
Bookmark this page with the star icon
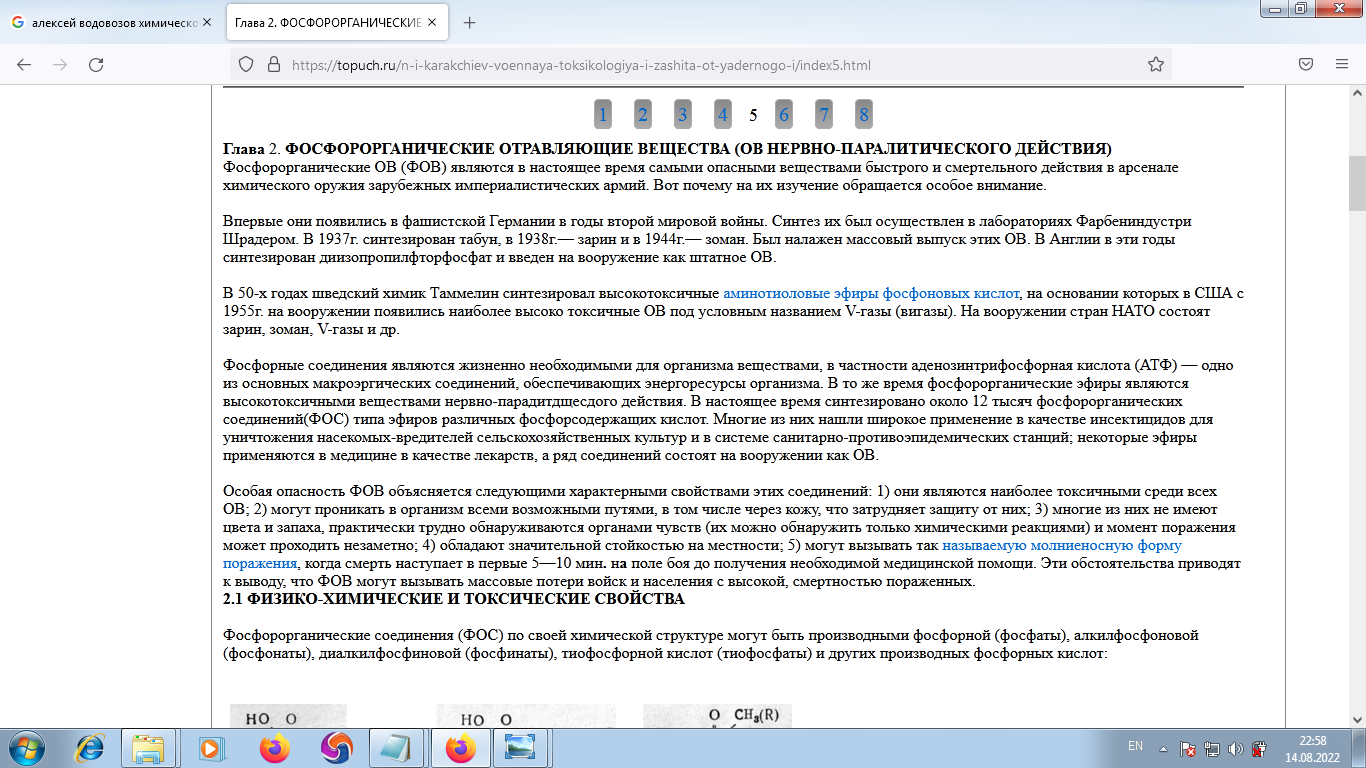tap(1155, 64)
